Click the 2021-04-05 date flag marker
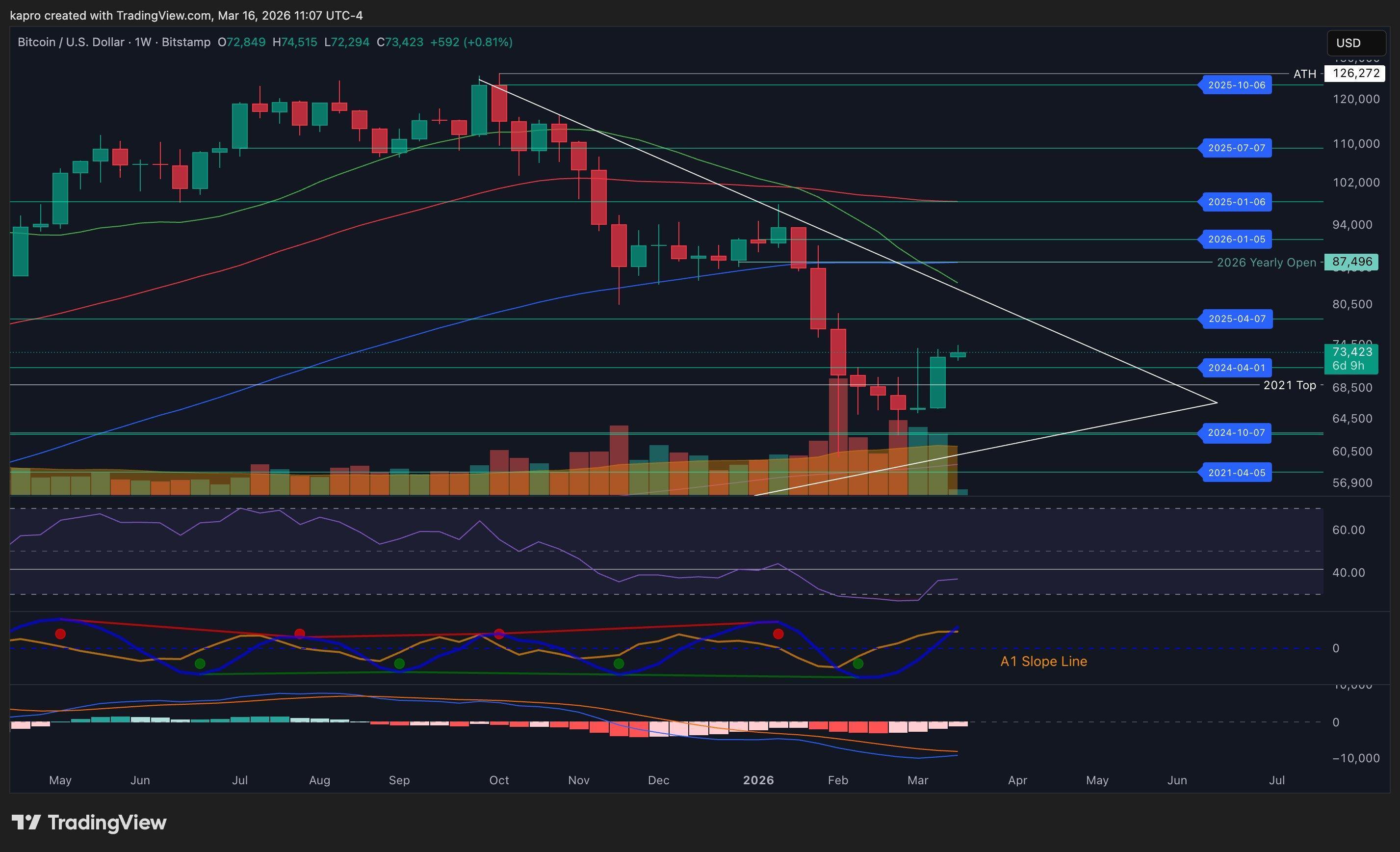The height and width of the screenshot is (852, 1400). pyautogui.click(x=1236, y=472)
